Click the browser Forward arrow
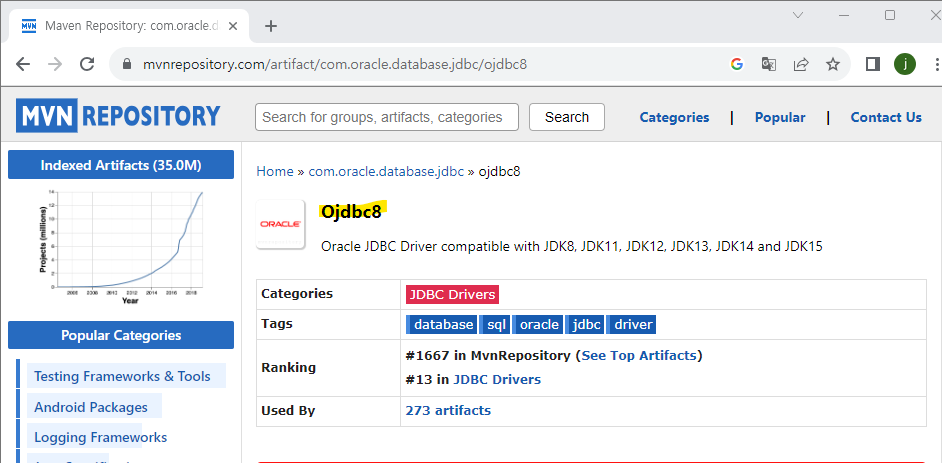The width and height of the screenshot is (942, 463). pyautogui.click(x=55, y=64)
